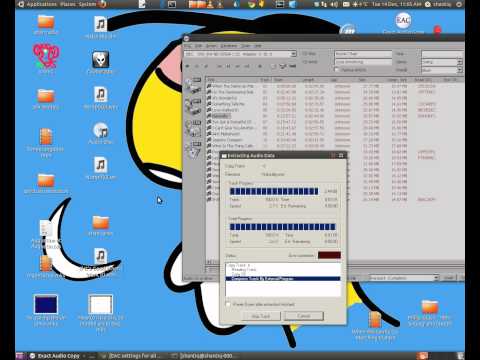Expand the Genre dropdown arrow
This screenshot has width=480, height=360.
[460, 62]
